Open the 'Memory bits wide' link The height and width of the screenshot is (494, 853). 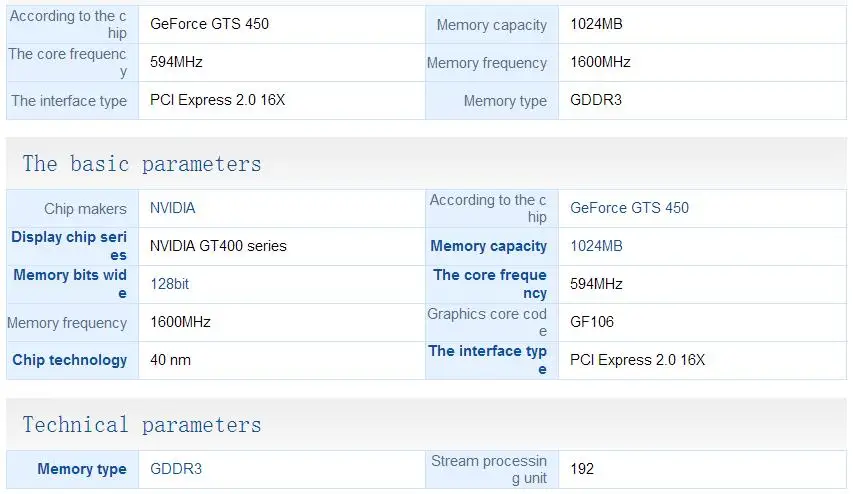(x=70, y=284)
